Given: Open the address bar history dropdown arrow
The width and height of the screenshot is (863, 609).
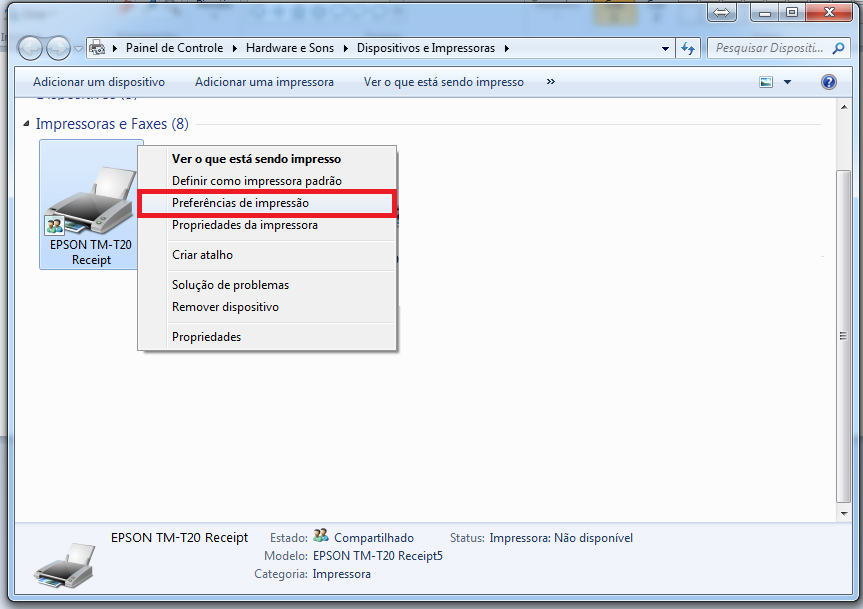Looking at the screenshot, I should click(x=666, y=48).
